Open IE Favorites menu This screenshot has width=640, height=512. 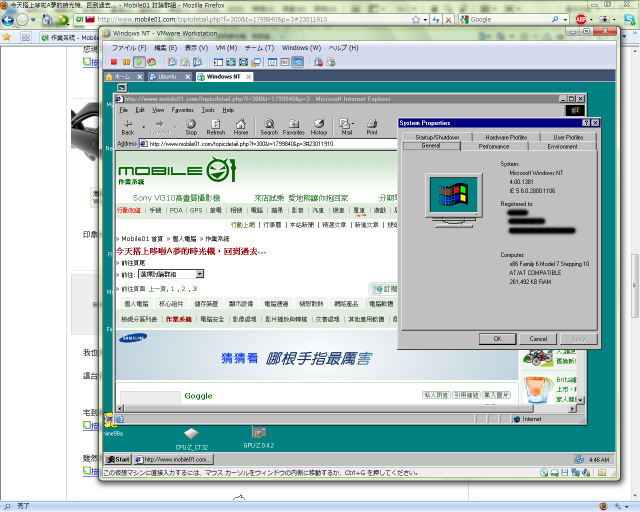click(182, 110)
